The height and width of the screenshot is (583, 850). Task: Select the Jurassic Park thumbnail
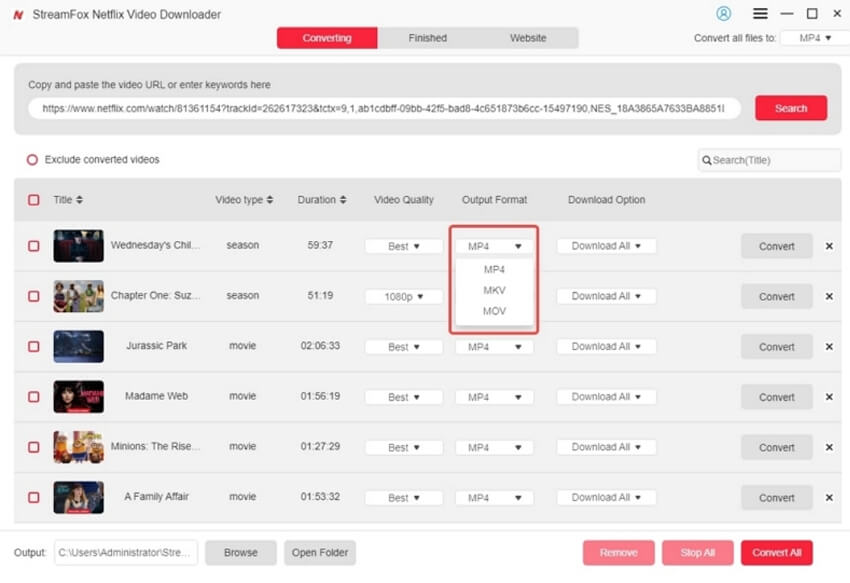(79, 347)
